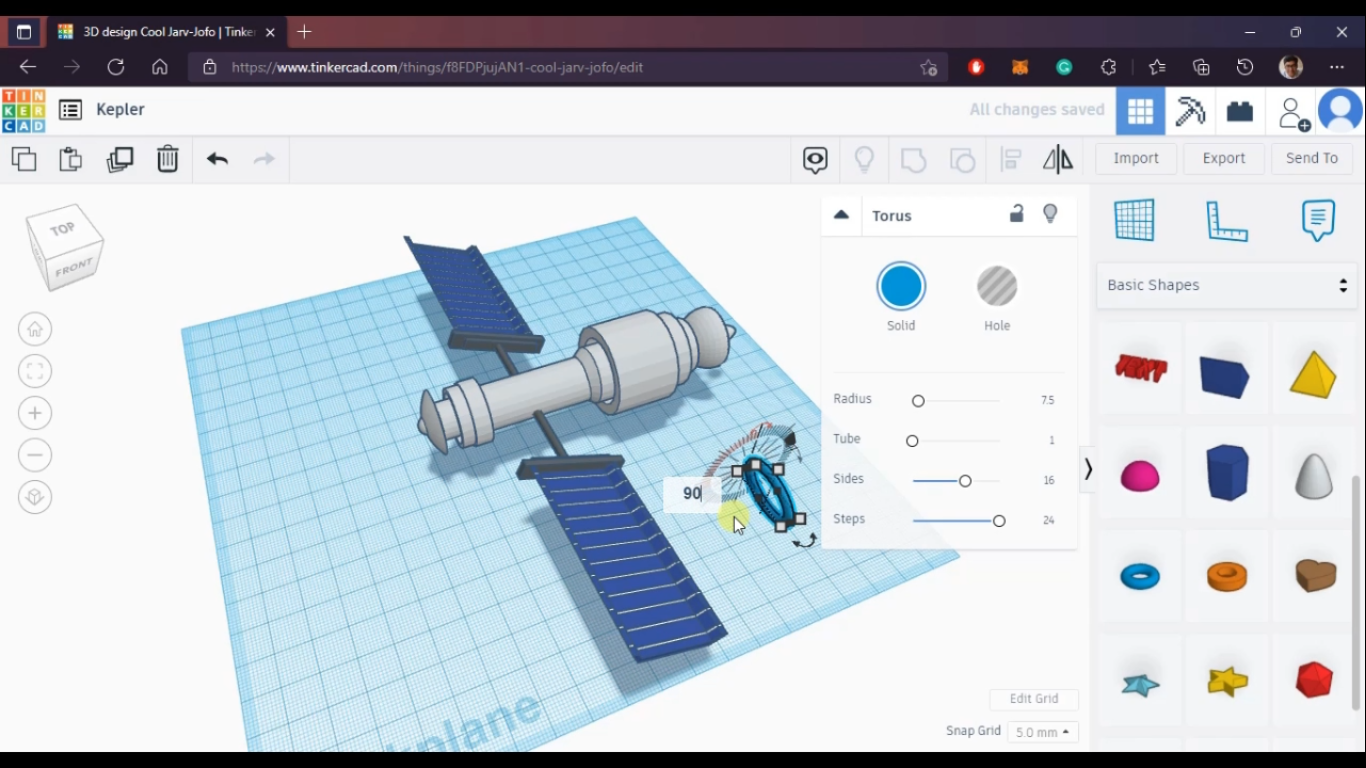Click the Edit Grid button

(1034, 699)
